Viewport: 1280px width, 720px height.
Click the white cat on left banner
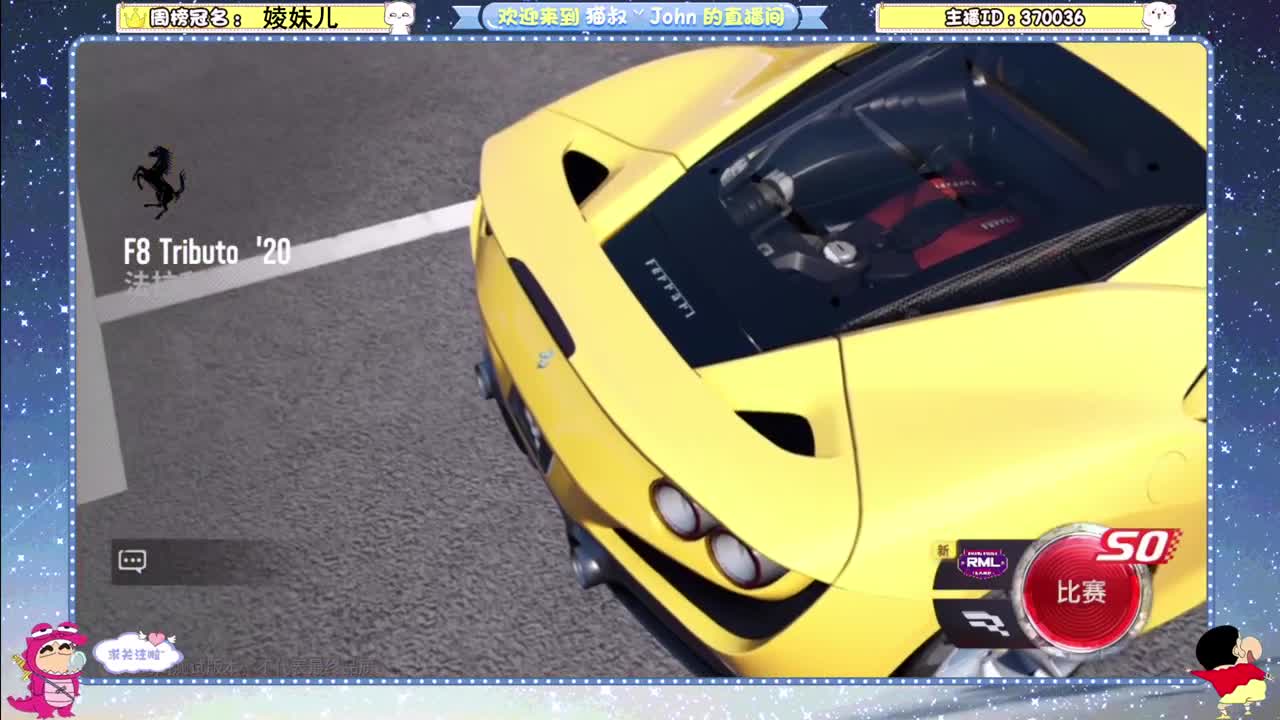(400, 17)
